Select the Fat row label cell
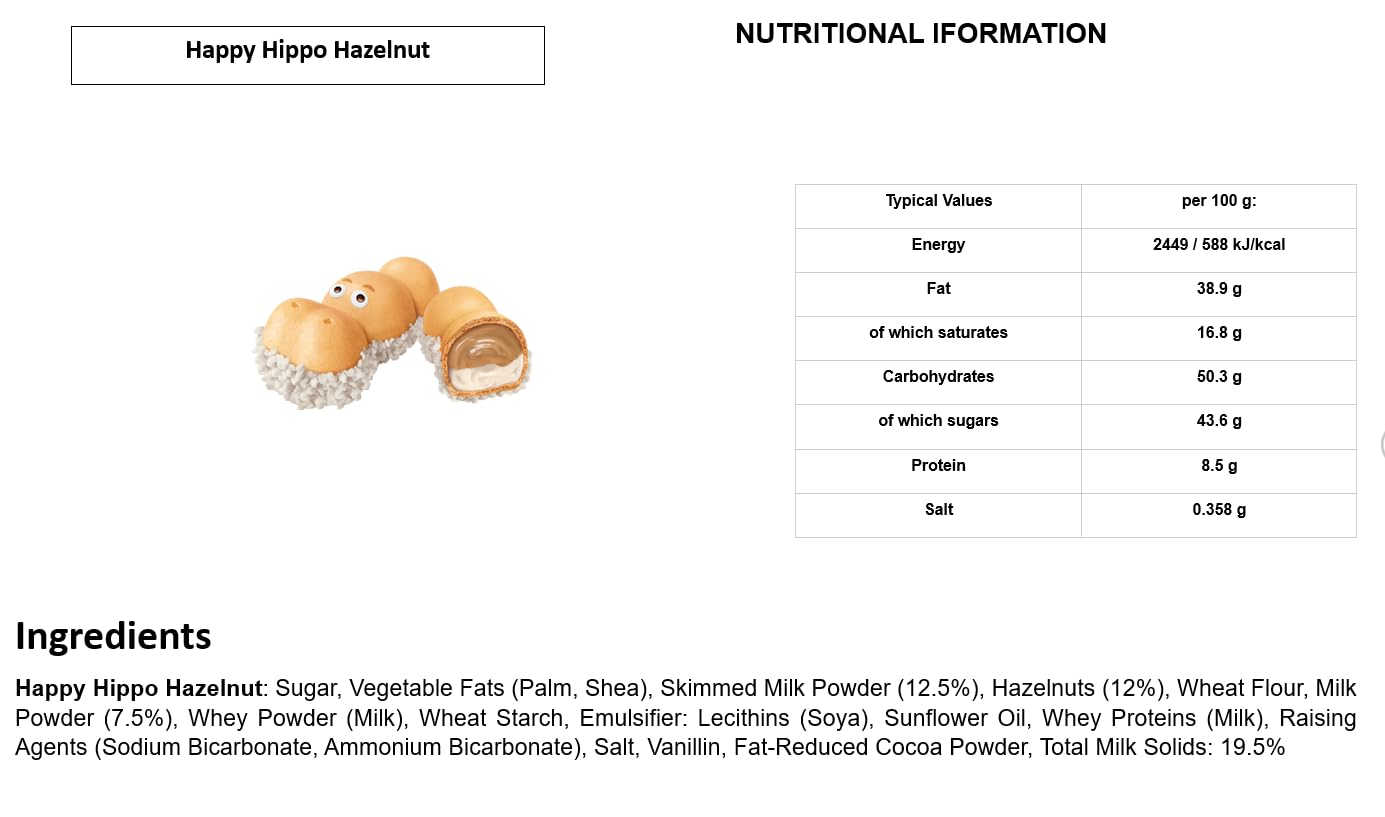This screenshot has width=1385, height=817. tap(938, 289)
